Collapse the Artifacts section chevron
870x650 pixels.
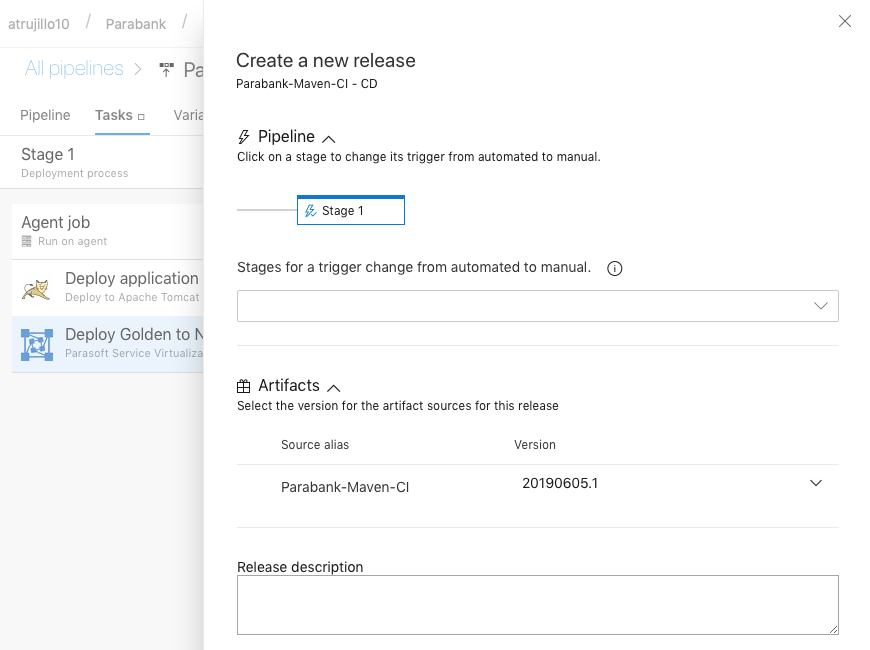click(x=333, y=388)
